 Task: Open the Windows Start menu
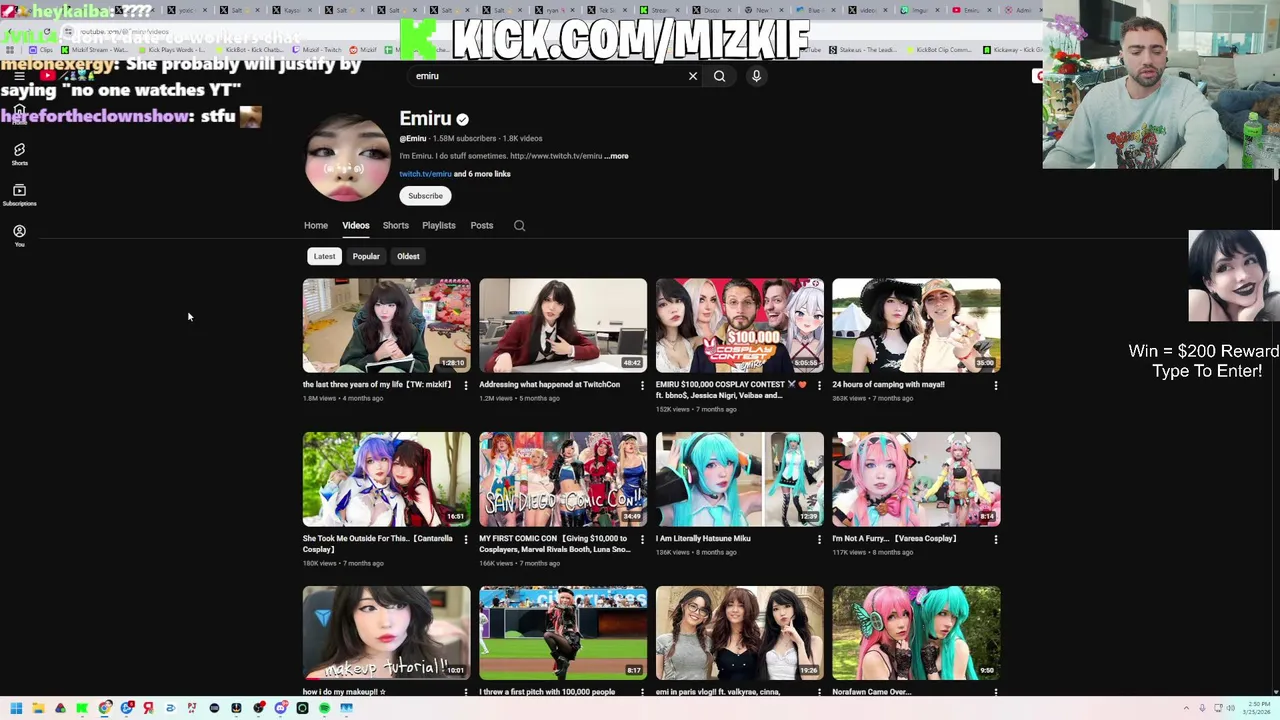pos(16,708)
